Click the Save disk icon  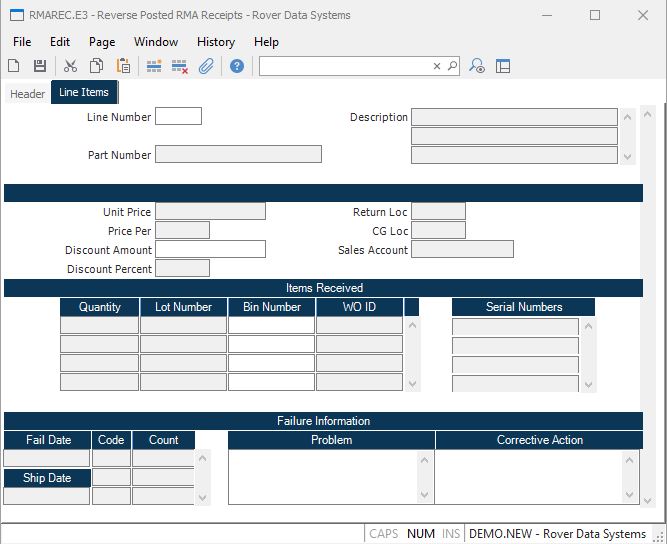[x=40, y=66]
